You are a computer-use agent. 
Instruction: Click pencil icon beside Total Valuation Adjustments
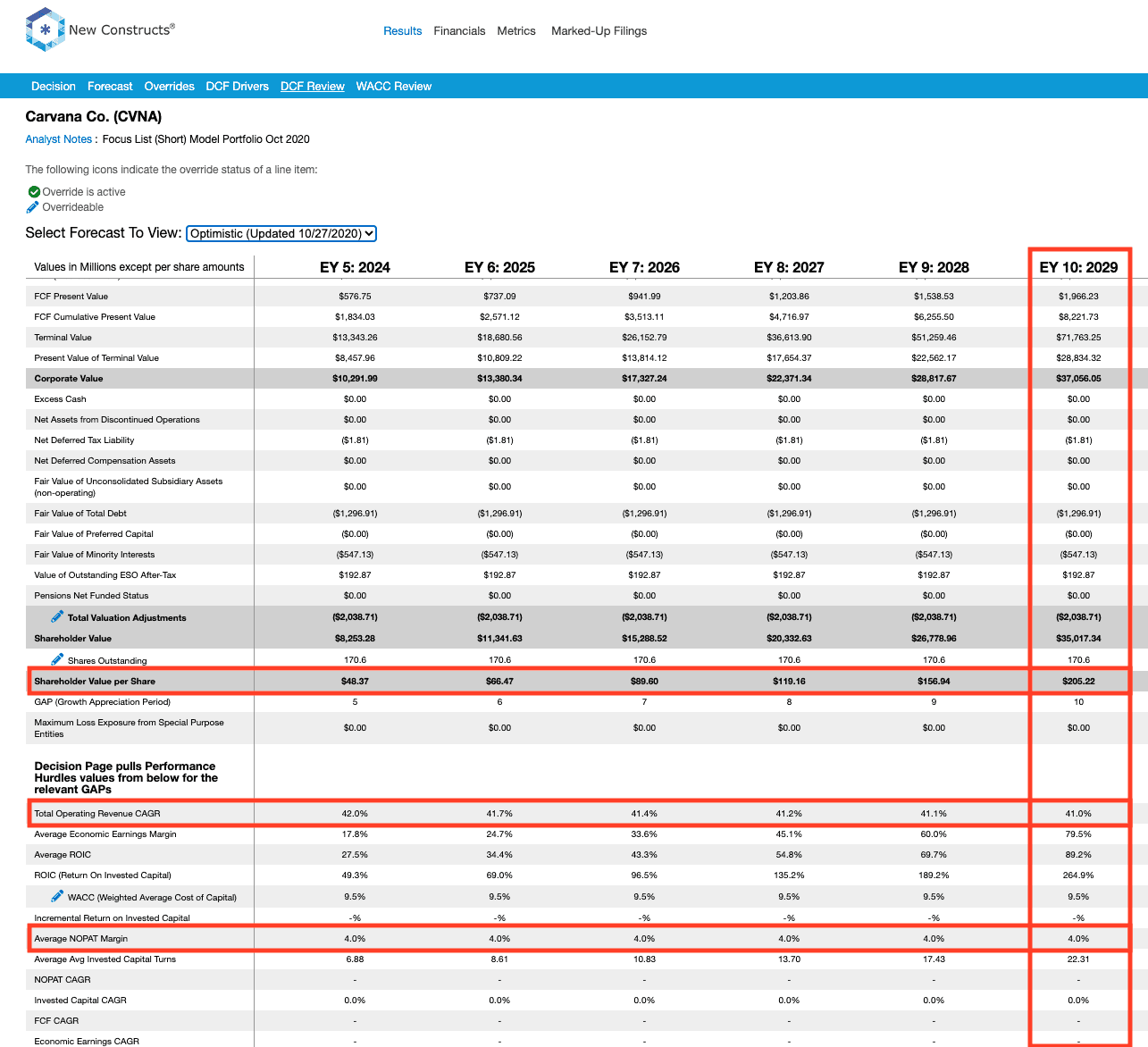coord(57,616)
